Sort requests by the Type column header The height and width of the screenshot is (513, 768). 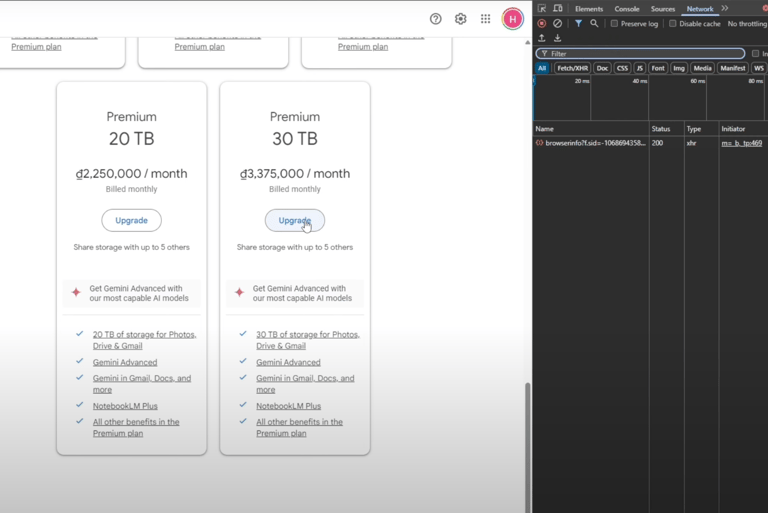[701, 129]
